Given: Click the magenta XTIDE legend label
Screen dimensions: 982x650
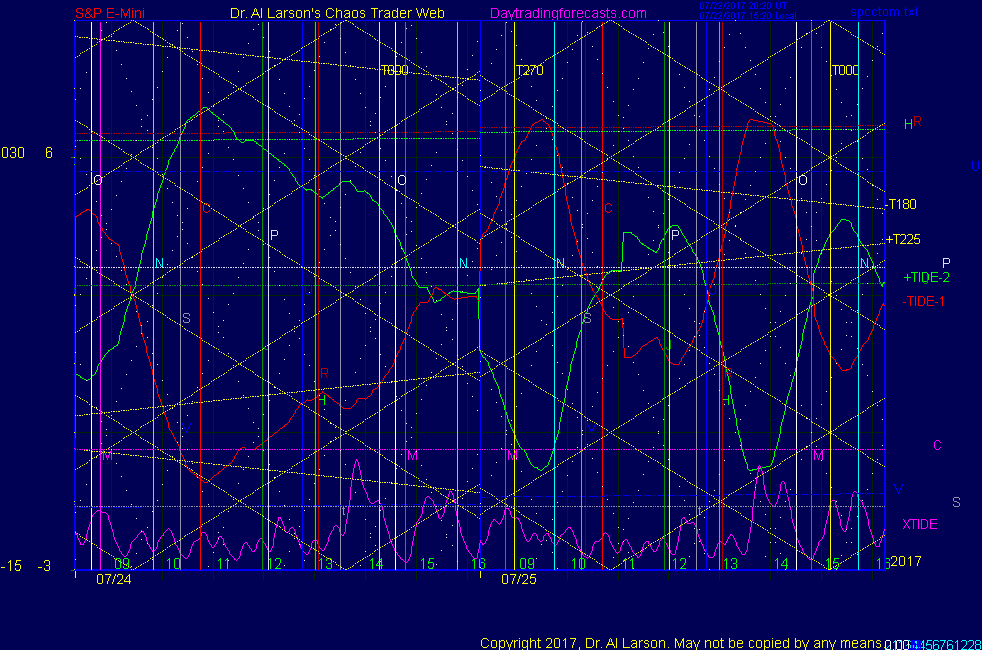Looking at the screenshot, I should [x=919, y=524].
